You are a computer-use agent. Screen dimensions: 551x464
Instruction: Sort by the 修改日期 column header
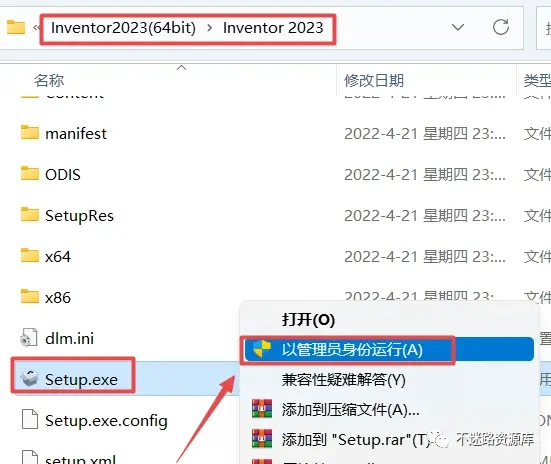coord(374,80)
